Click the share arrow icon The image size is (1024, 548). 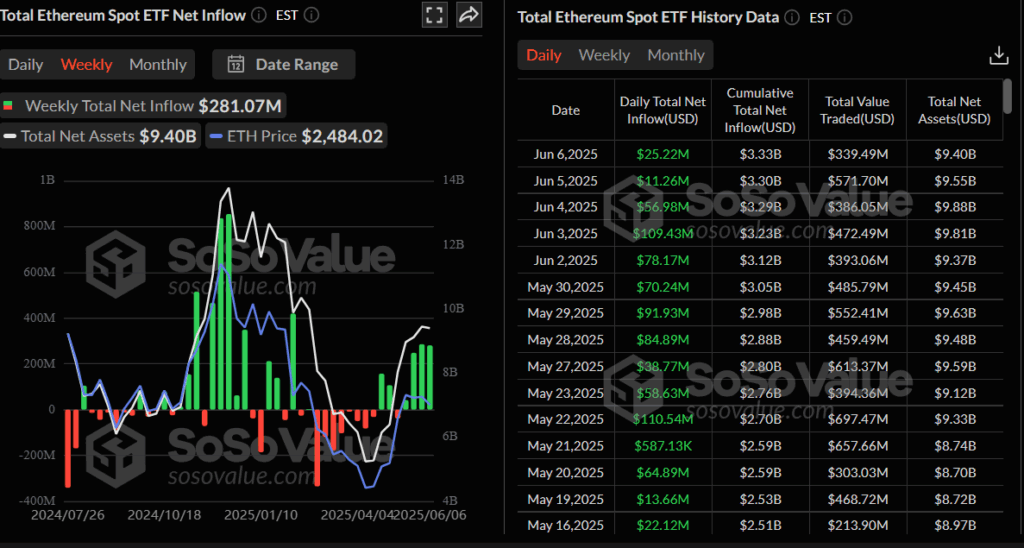(468, 15)
